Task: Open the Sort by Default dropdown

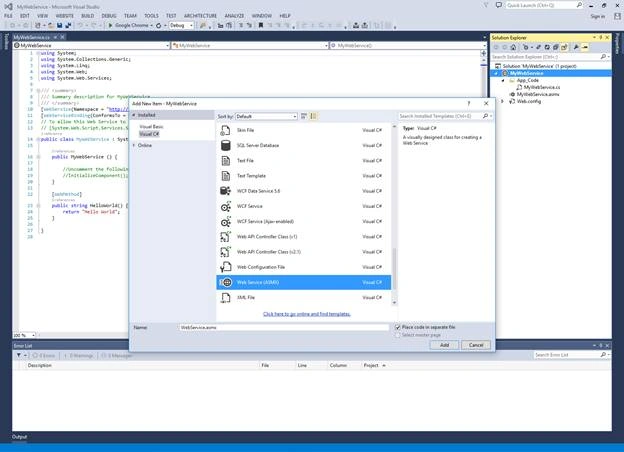Action: point(266,116)
